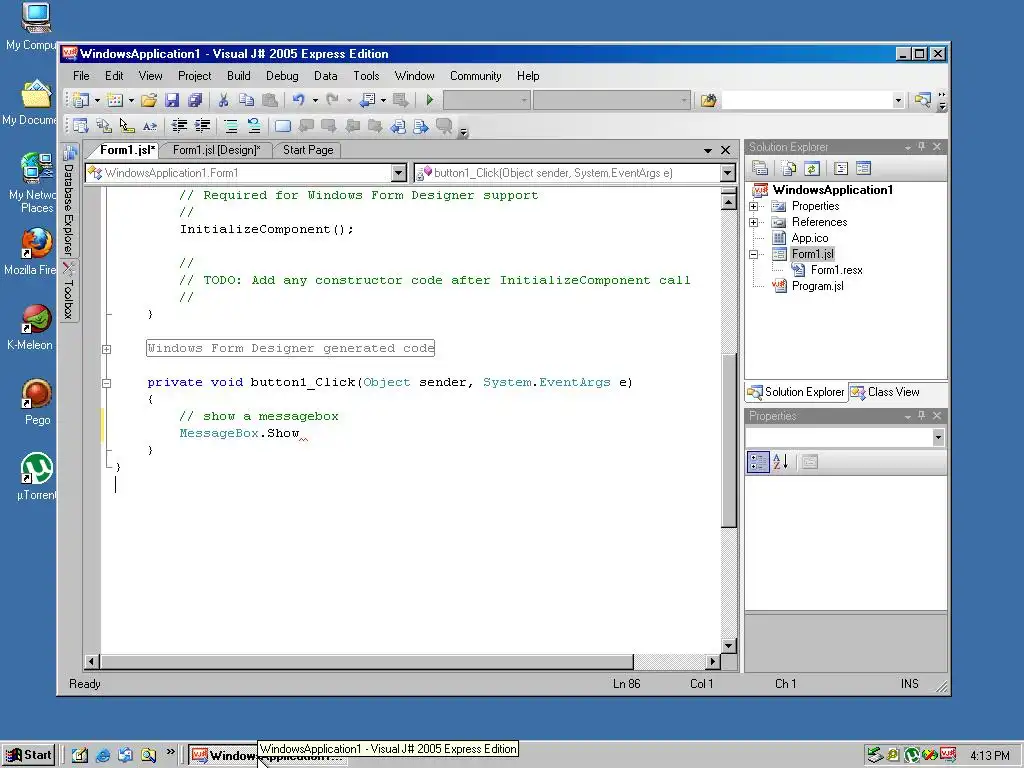Switch to the Start Page tab

tap(308, 150)
